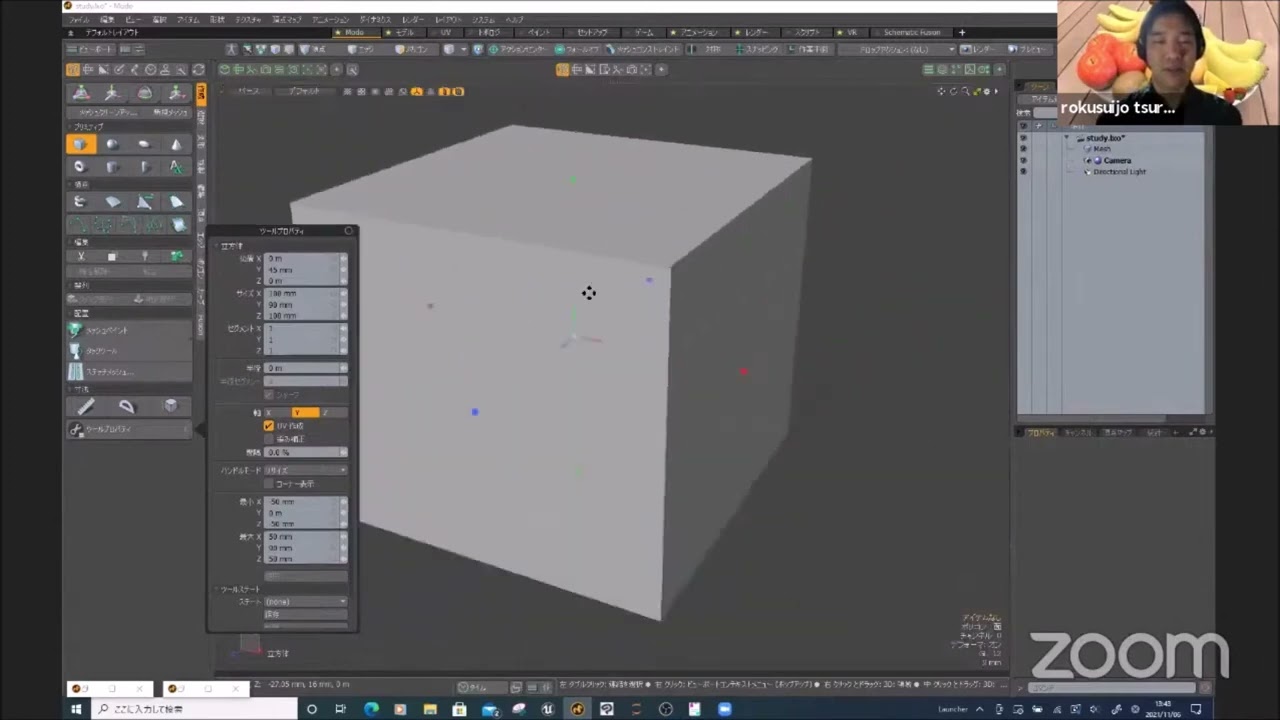This screenshot has height=720, width=1280.
Task: Click the scissors cut icon
Action: point(81,256)
